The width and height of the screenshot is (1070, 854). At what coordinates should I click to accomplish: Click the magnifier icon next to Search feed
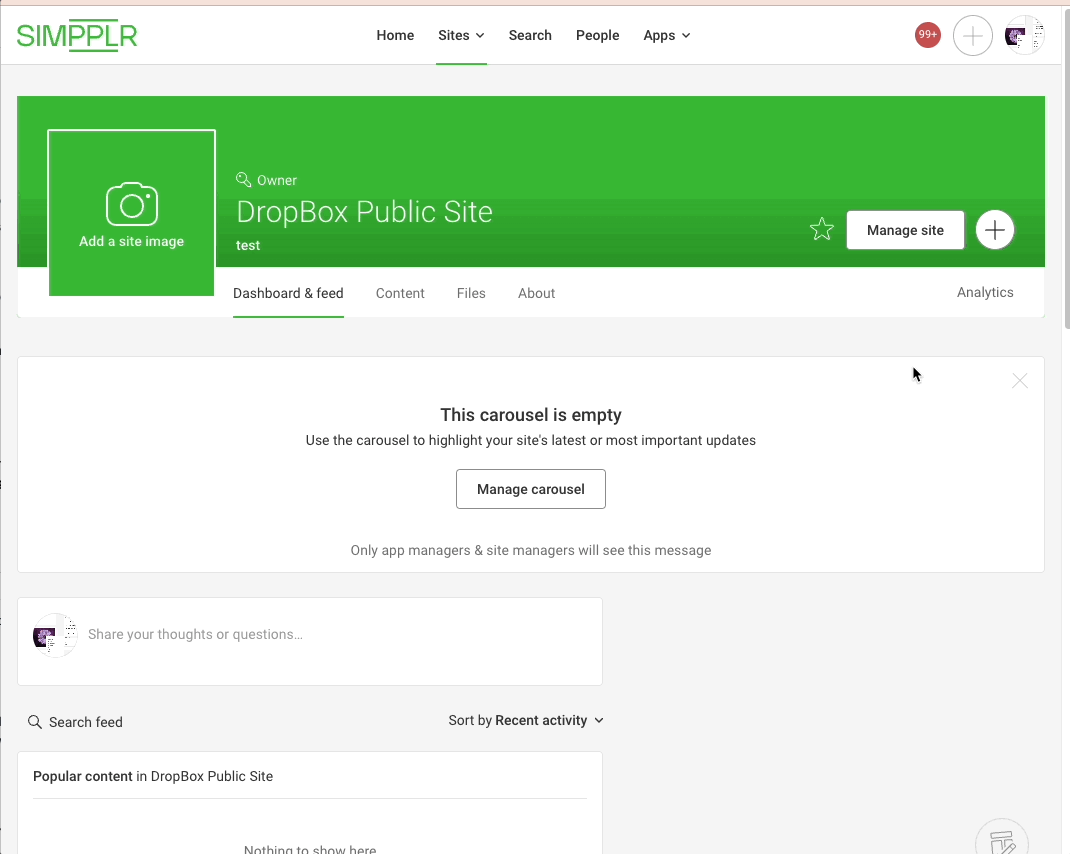(x=35, y=721)
